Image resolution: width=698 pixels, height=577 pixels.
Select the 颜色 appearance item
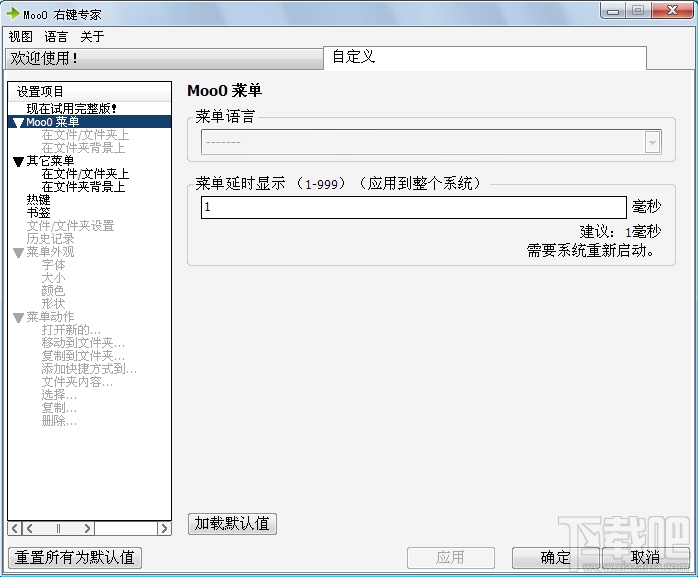click(x=53, y=291)
